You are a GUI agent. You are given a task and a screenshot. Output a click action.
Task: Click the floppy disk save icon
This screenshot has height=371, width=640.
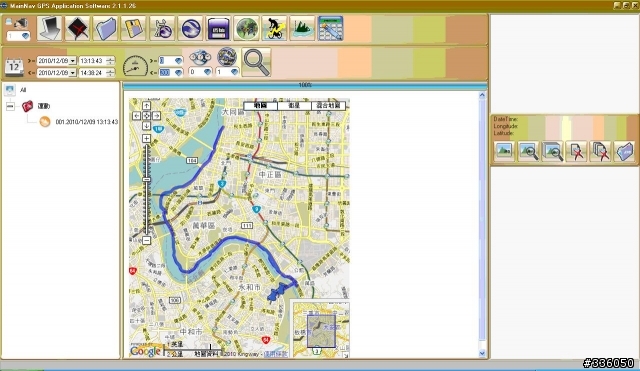(x=133, y=29)
